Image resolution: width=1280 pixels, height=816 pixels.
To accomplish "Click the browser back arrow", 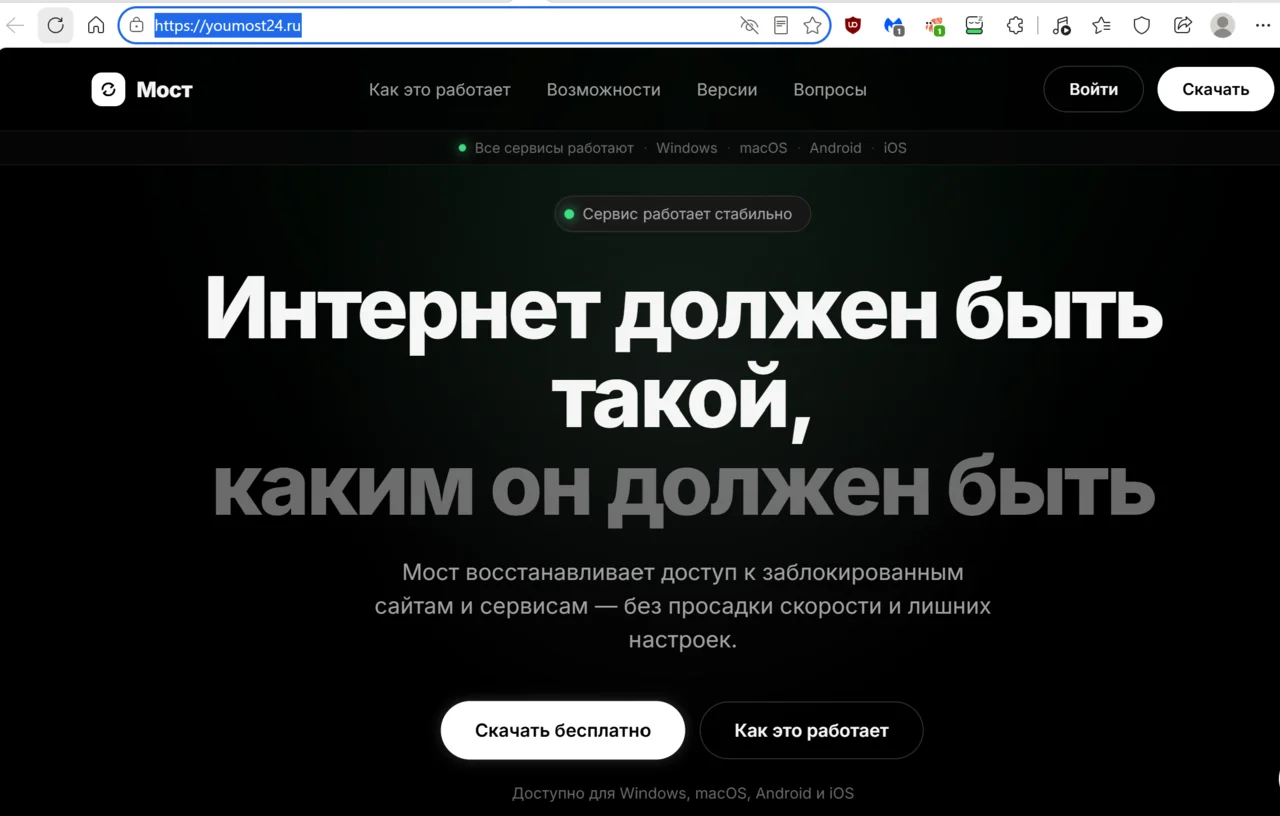I will (x=15, y=26).
